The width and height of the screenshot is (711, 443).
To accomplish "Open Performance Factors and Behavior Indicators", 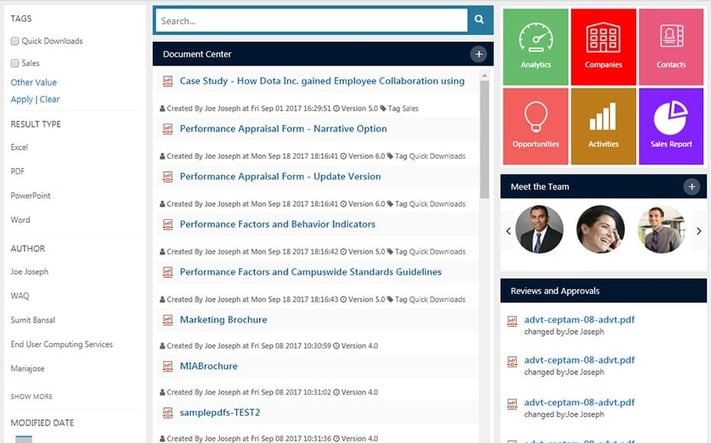I will (278, 224).
